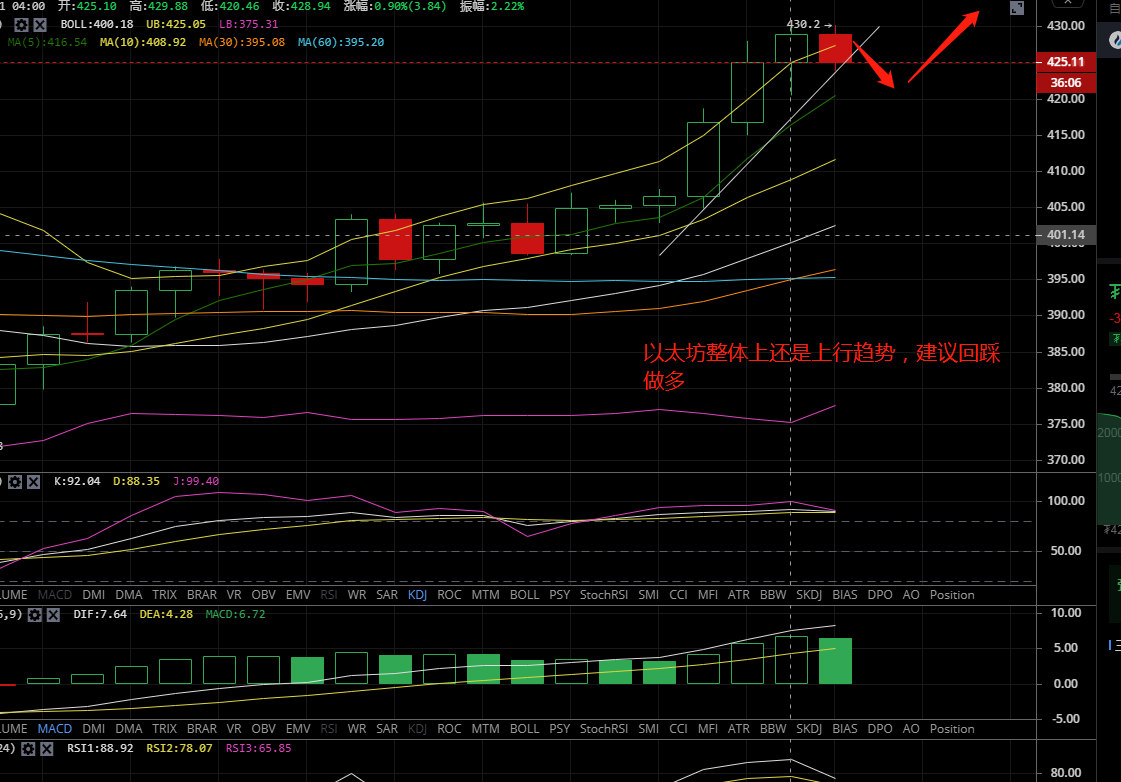Click the red 425.11 current price label
The height and width of the screenshot is (782, 1121).
click(x=1064, y=62)
